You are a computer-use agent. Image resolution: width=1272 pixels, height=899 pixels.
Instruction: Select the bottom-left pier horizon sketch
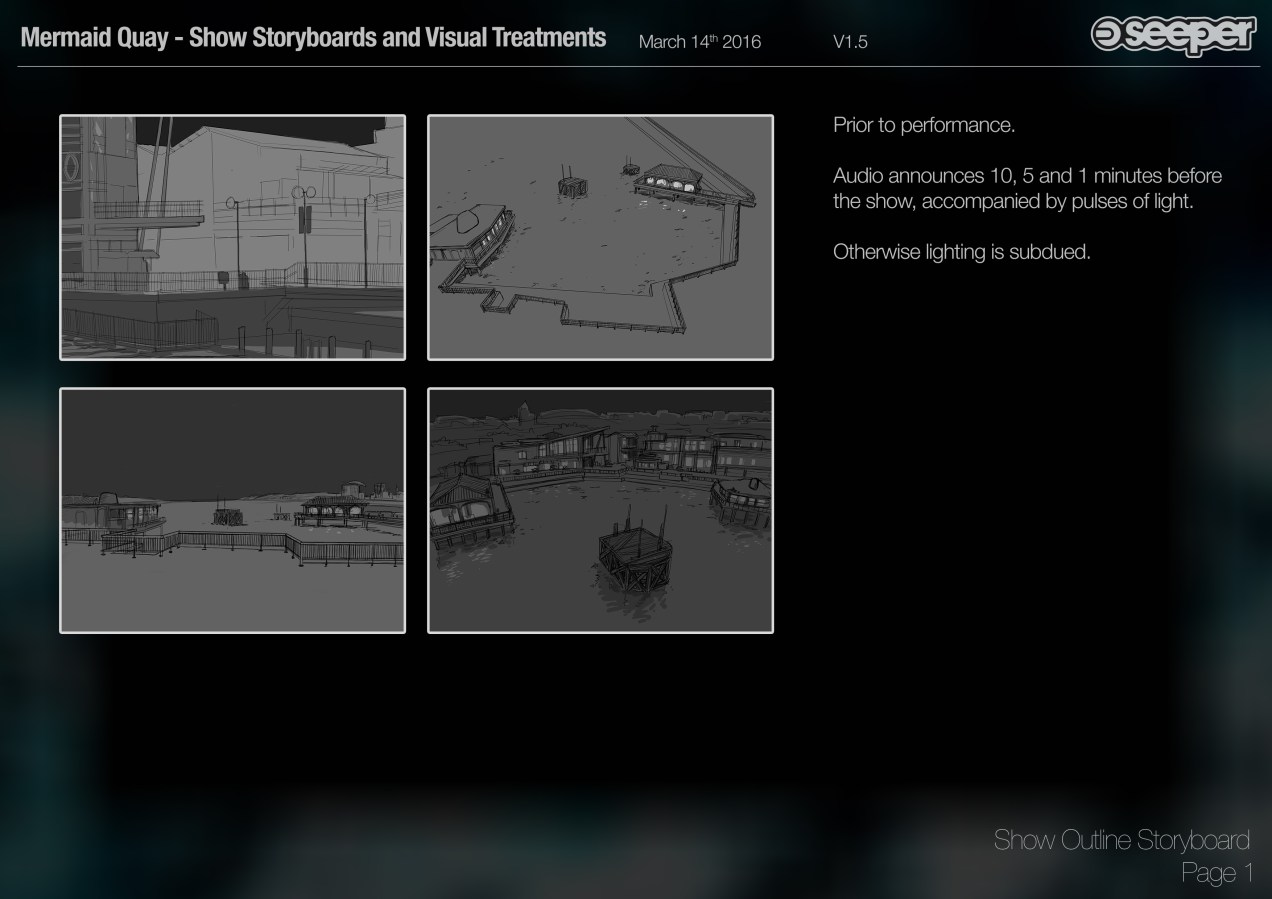click(232, 510)
